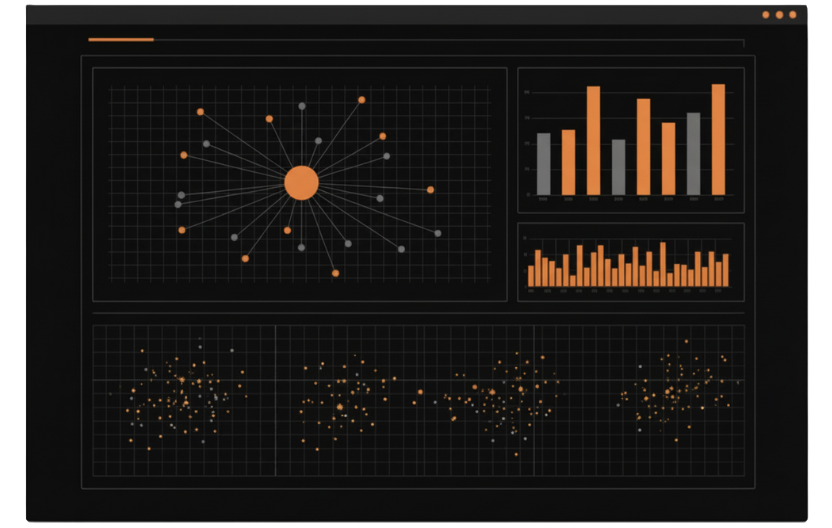This screenshot has width=832, height=528.
Task: Select the orange highlighted tab at top-left
Action: 121,40
